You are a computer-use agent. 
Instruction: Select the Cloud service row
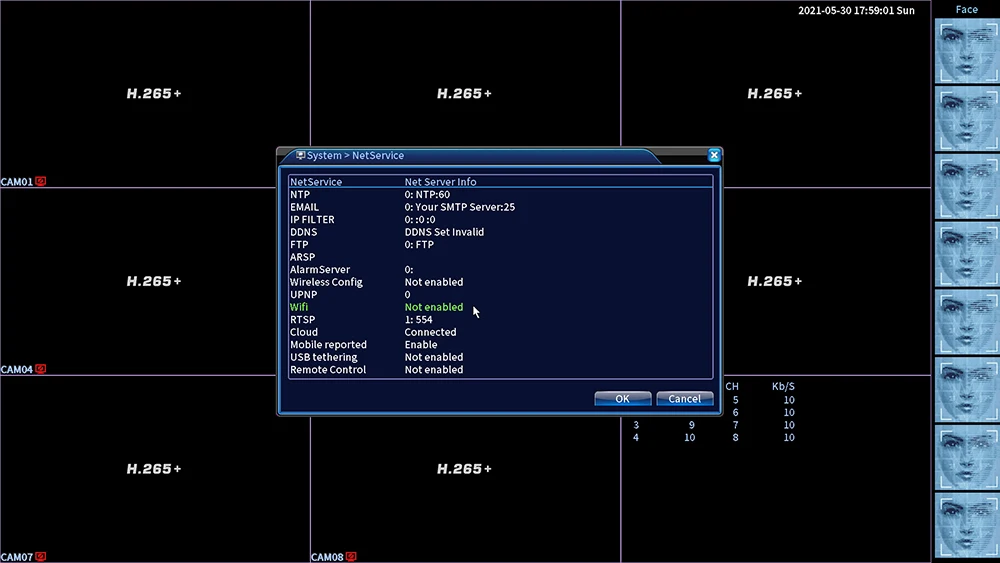(x=501, y=332)
